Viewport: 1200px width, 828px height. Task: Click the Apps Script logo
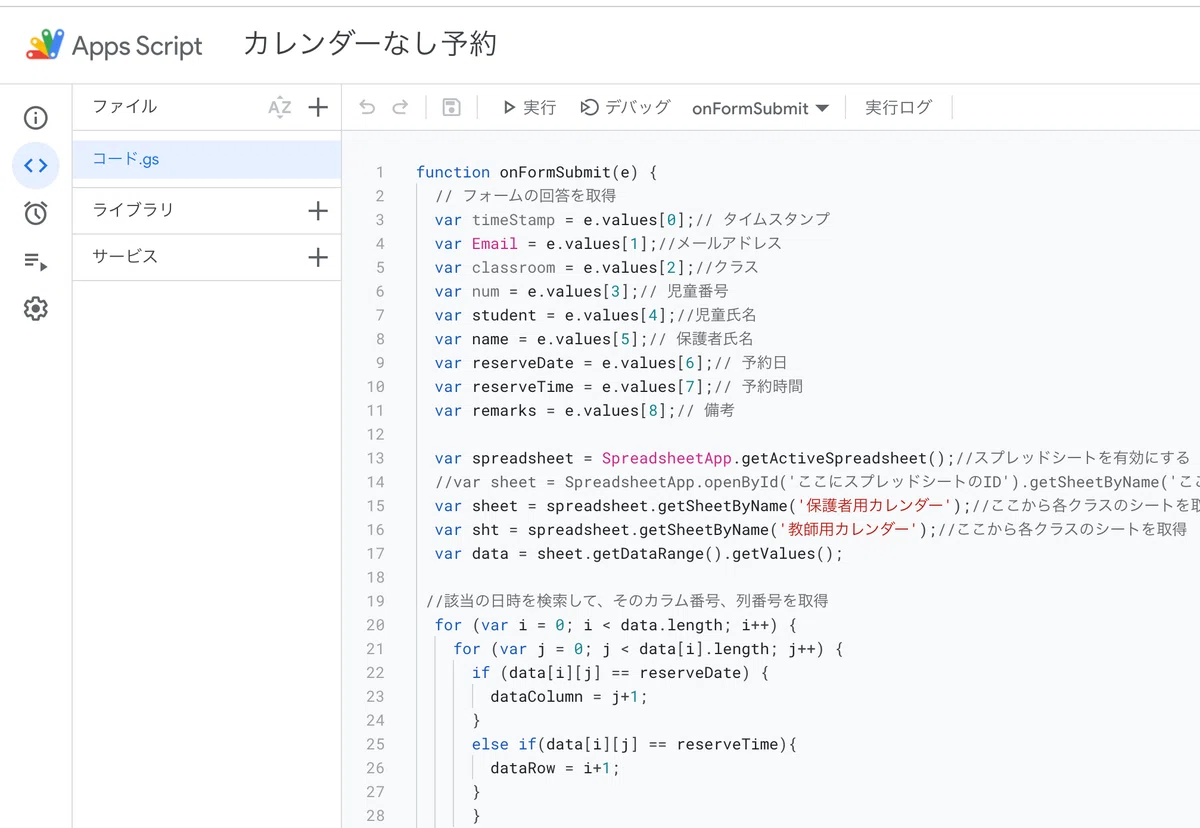pos(44,45)
